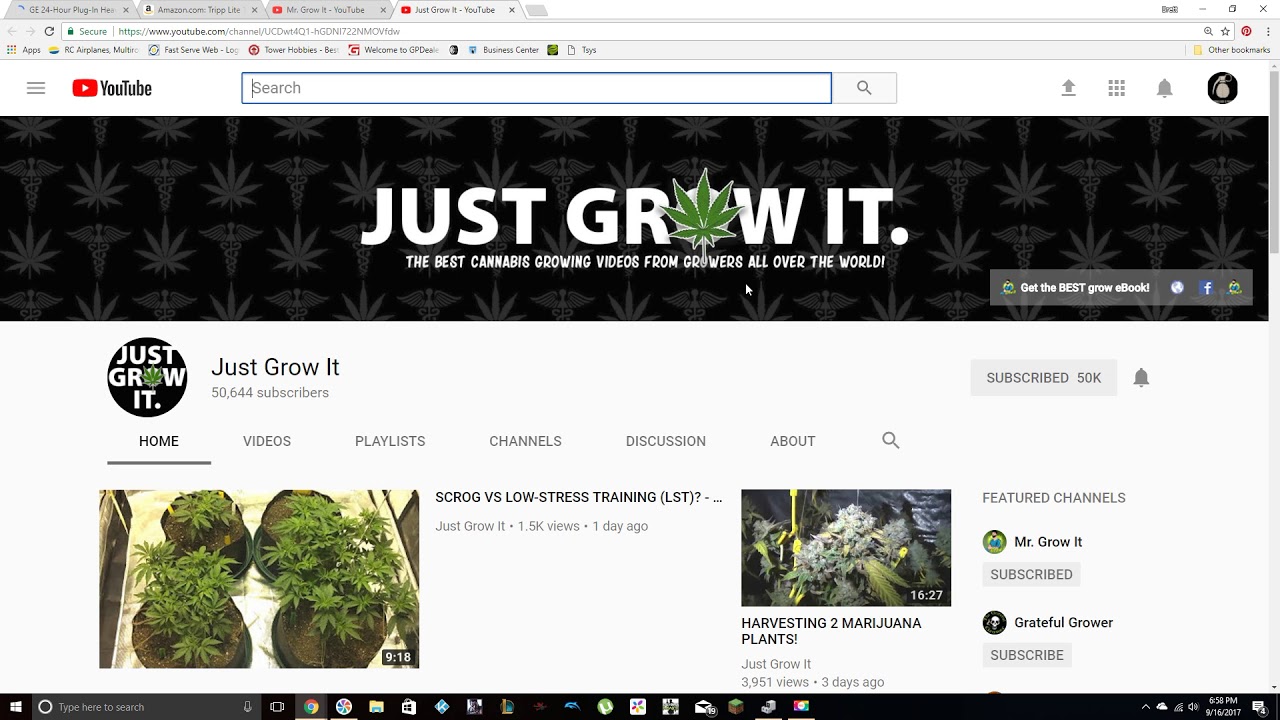The width and height of the screenshot is (1280, 720).
Task: Reload the page in Chrome
Action: 49,32
